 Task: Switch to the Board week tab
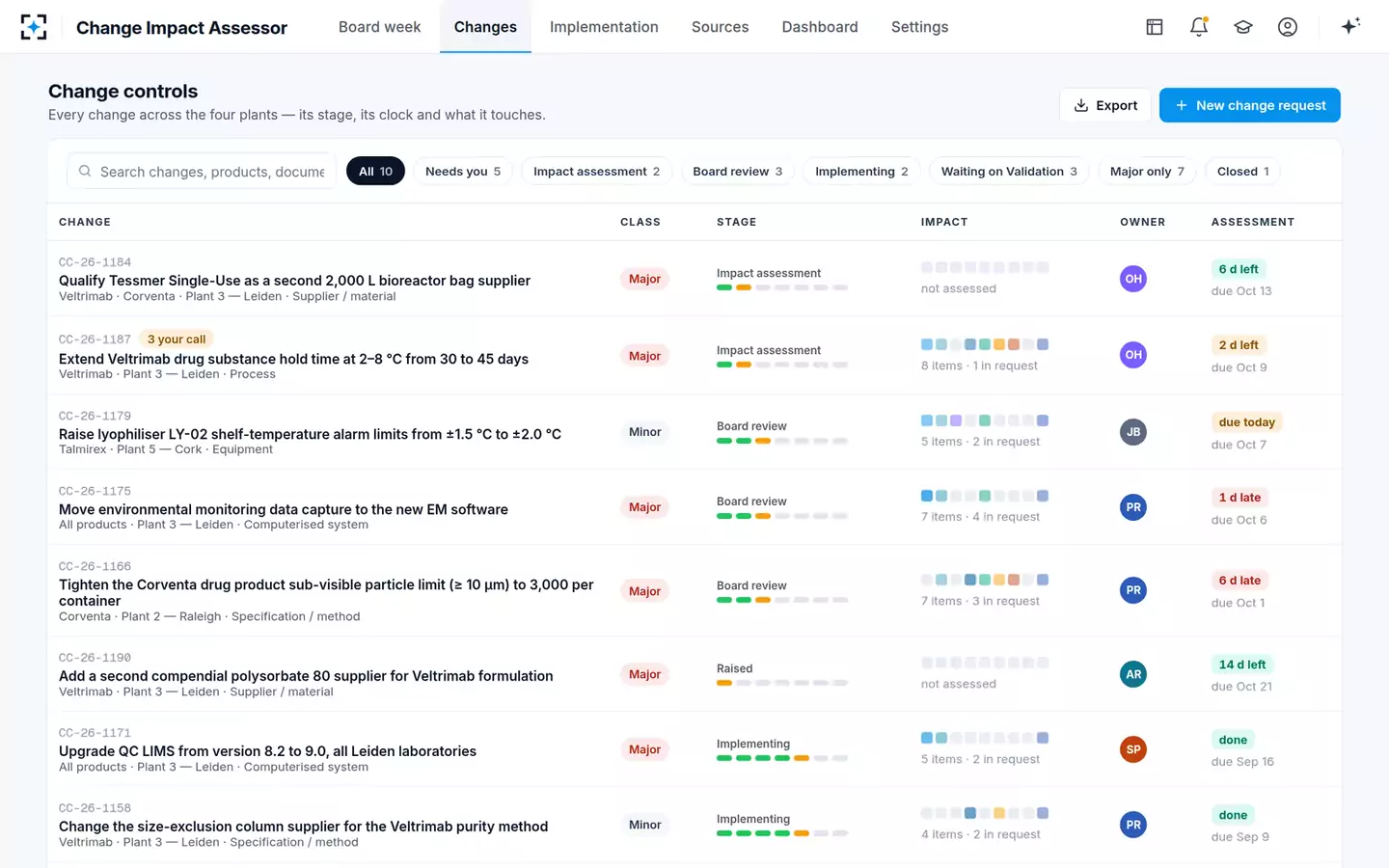tap(379, 27)
